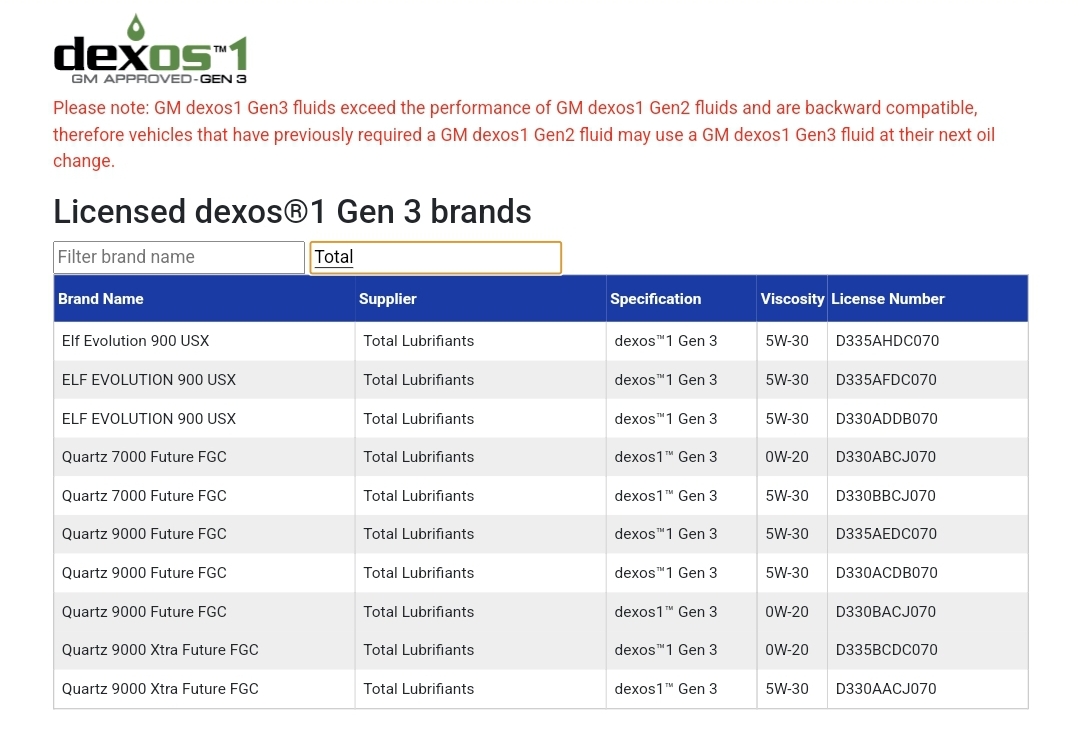Click Quartz 9000 Xtra Future FGC in D330AACJ070 row
This screenshot has height=747, width=1079.
[x=160, y=689]
